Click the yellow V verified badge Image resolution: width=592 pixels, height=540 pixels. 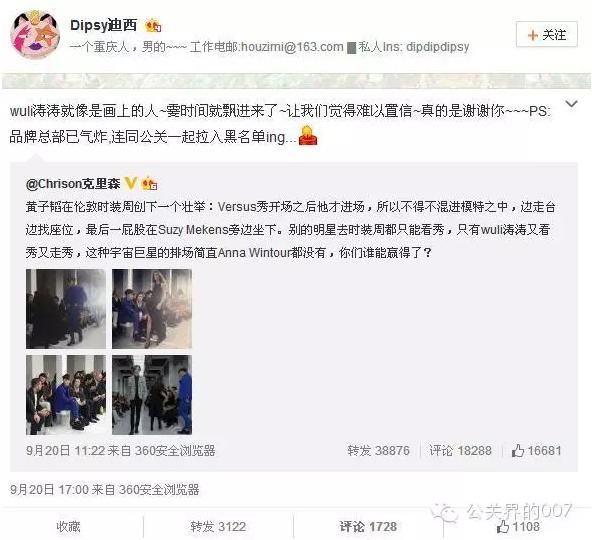point(130,184)
